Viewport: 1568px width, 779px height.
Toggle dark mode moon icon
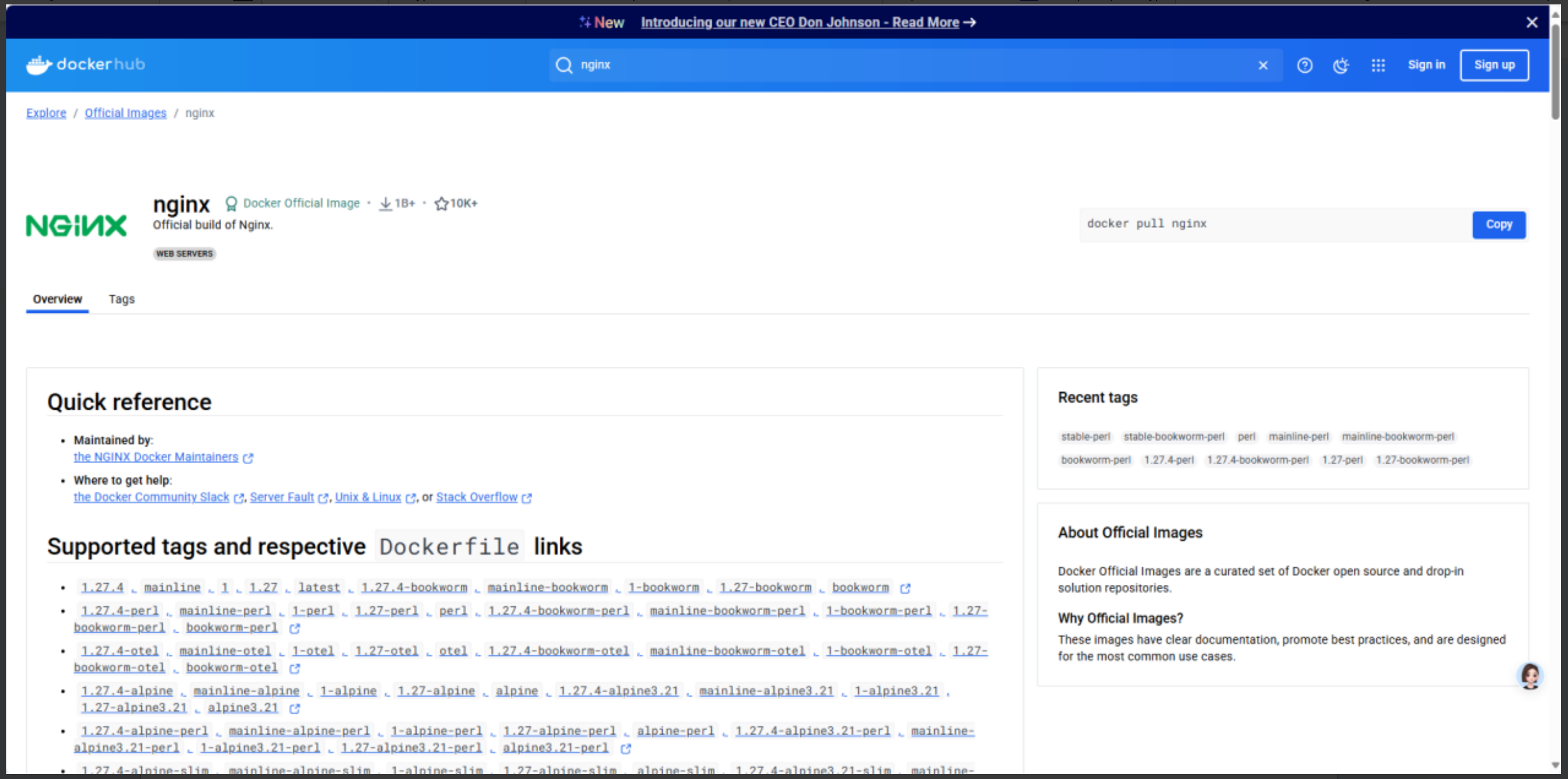1341,65
